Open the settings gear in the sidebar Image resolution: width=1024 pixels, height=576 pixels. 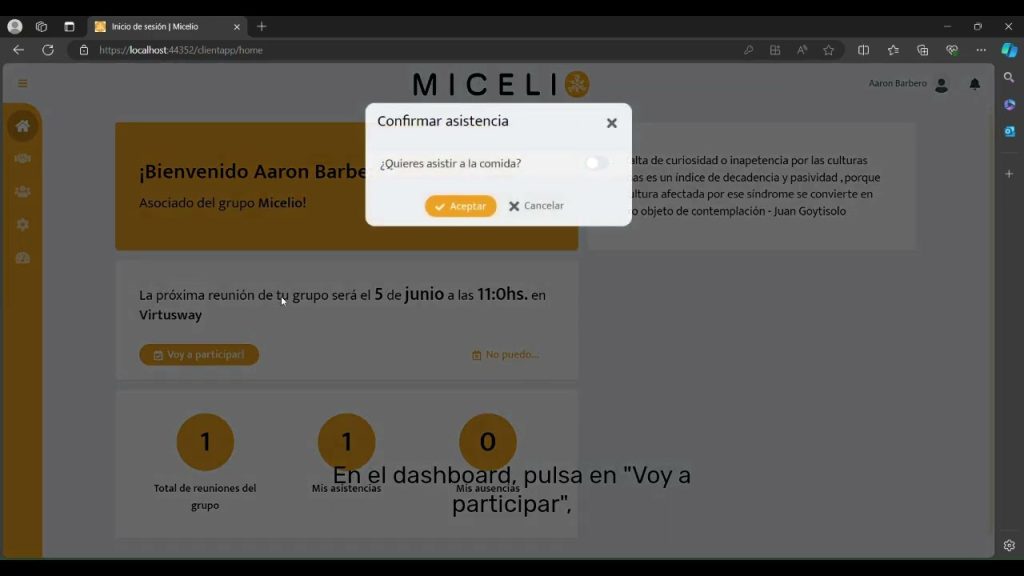pyautogui.click(x=22, y=225)
